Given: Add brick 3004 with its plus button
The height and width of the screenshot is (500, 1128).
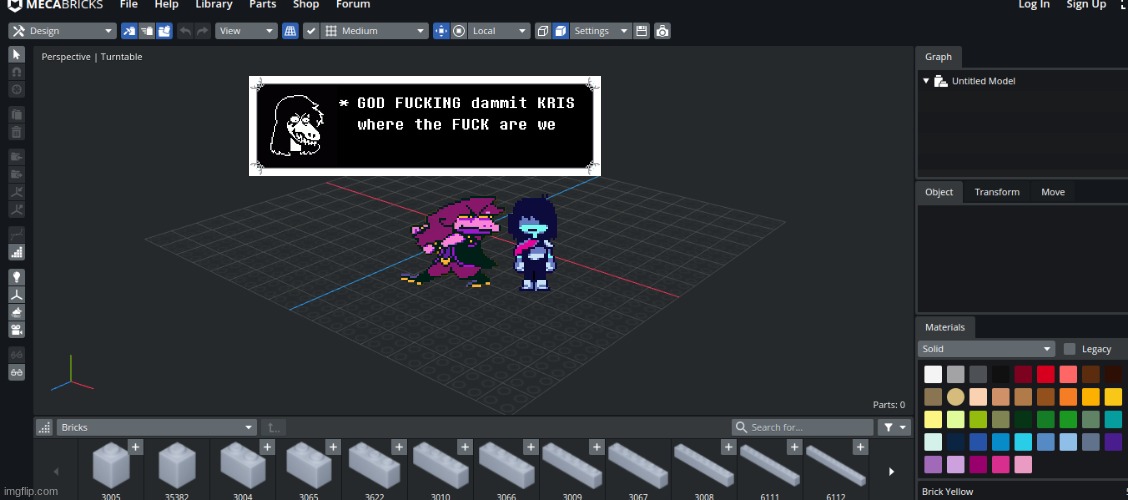Looking at the screenshot, I should tap(267, 447).
